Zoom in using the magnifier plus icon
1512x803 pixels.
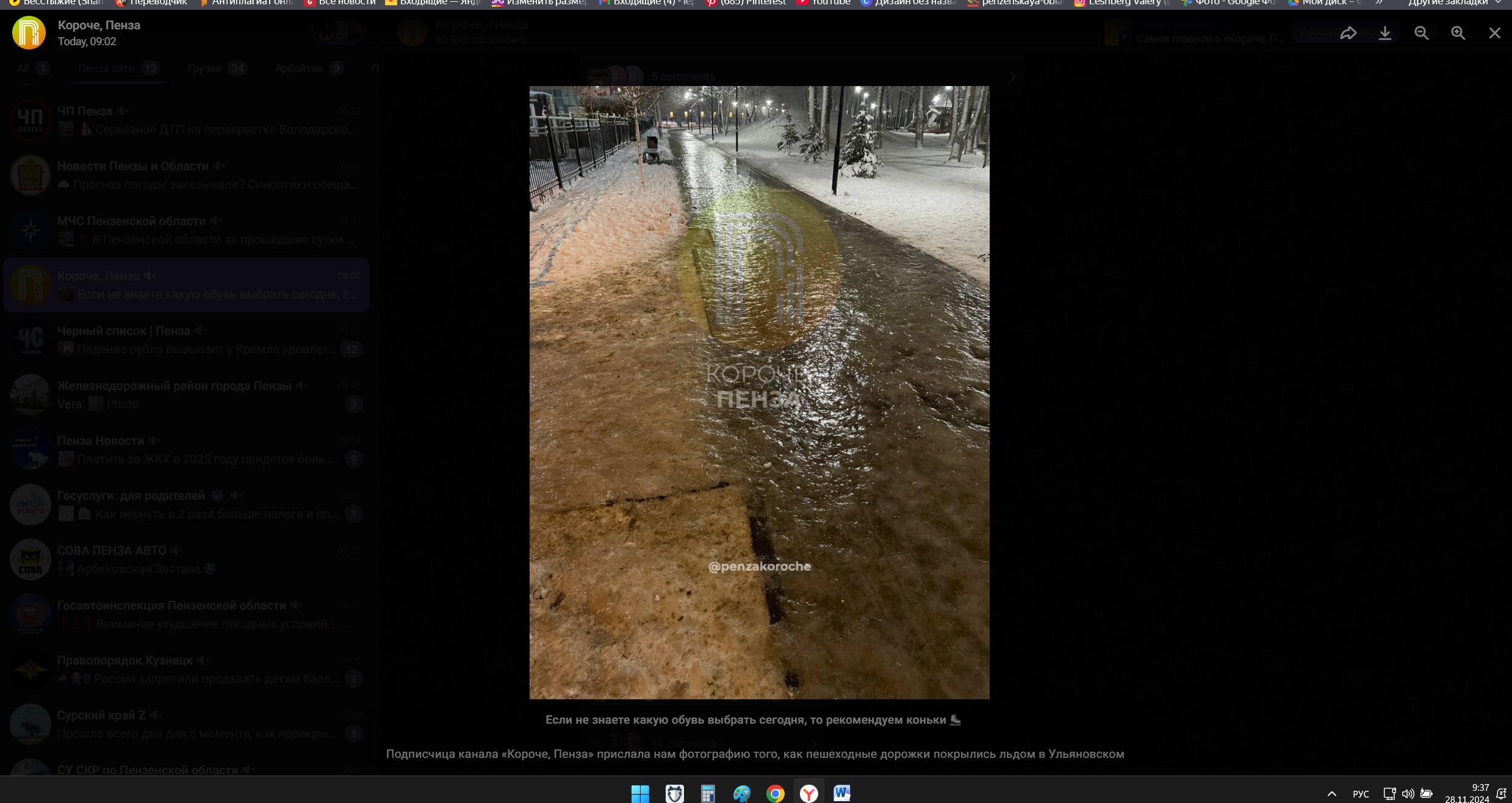(1458, 33)
